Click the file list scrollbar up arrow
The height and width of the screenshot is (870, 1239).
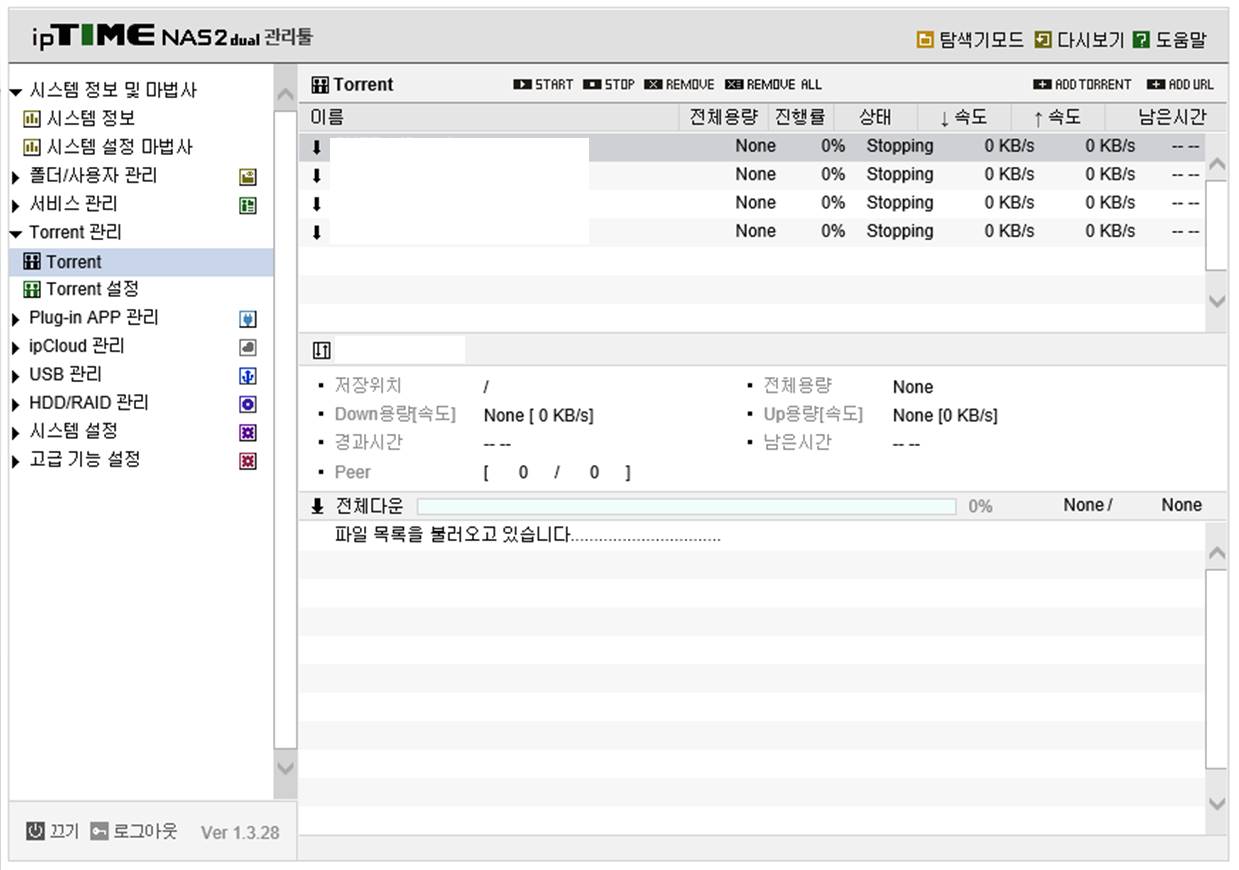1216,554
